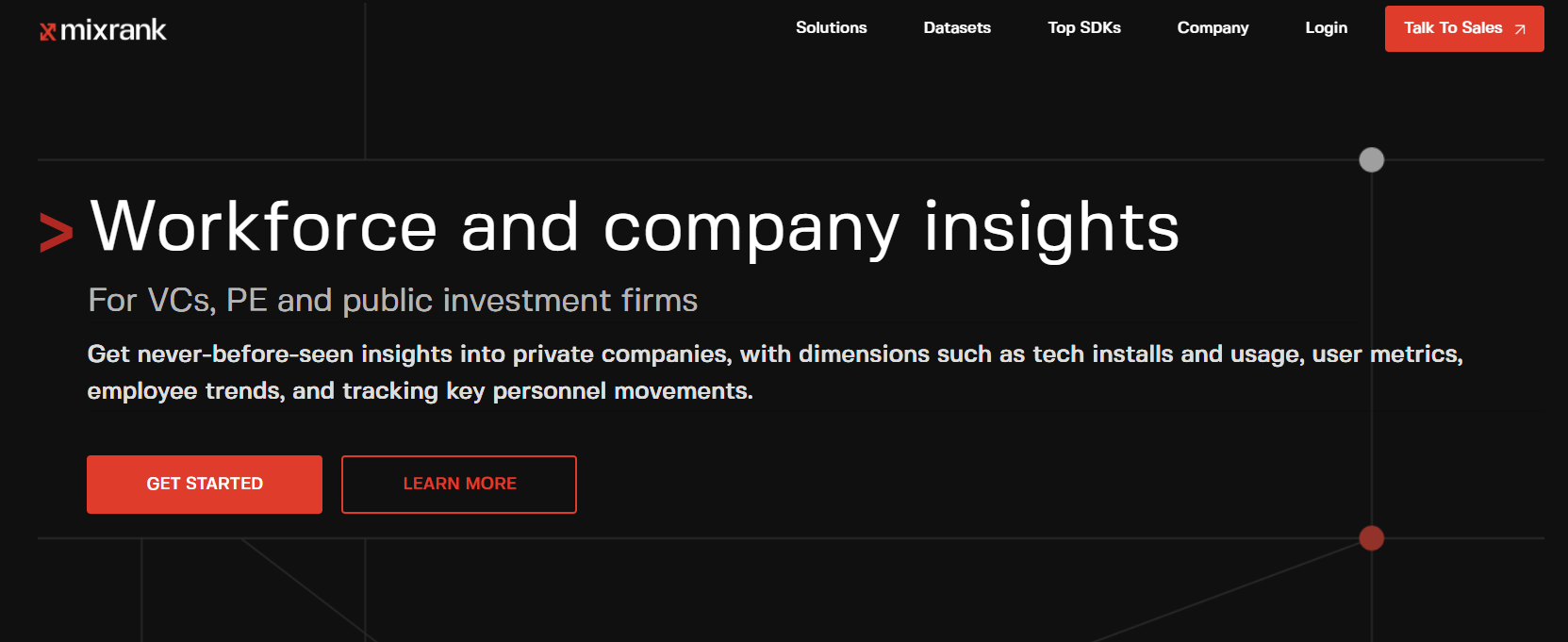Select Datasets in the navigation bar
Screen dimensions: 1568x642
[x=957, y=28]
